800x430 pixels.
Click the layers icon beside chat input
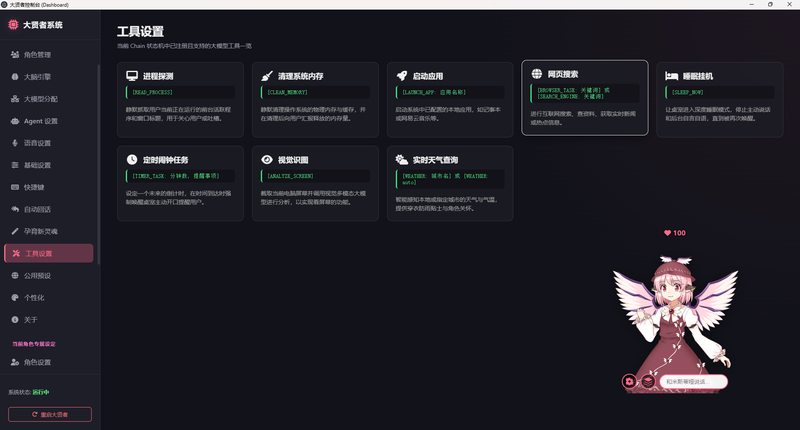click(x=648, y=381)
